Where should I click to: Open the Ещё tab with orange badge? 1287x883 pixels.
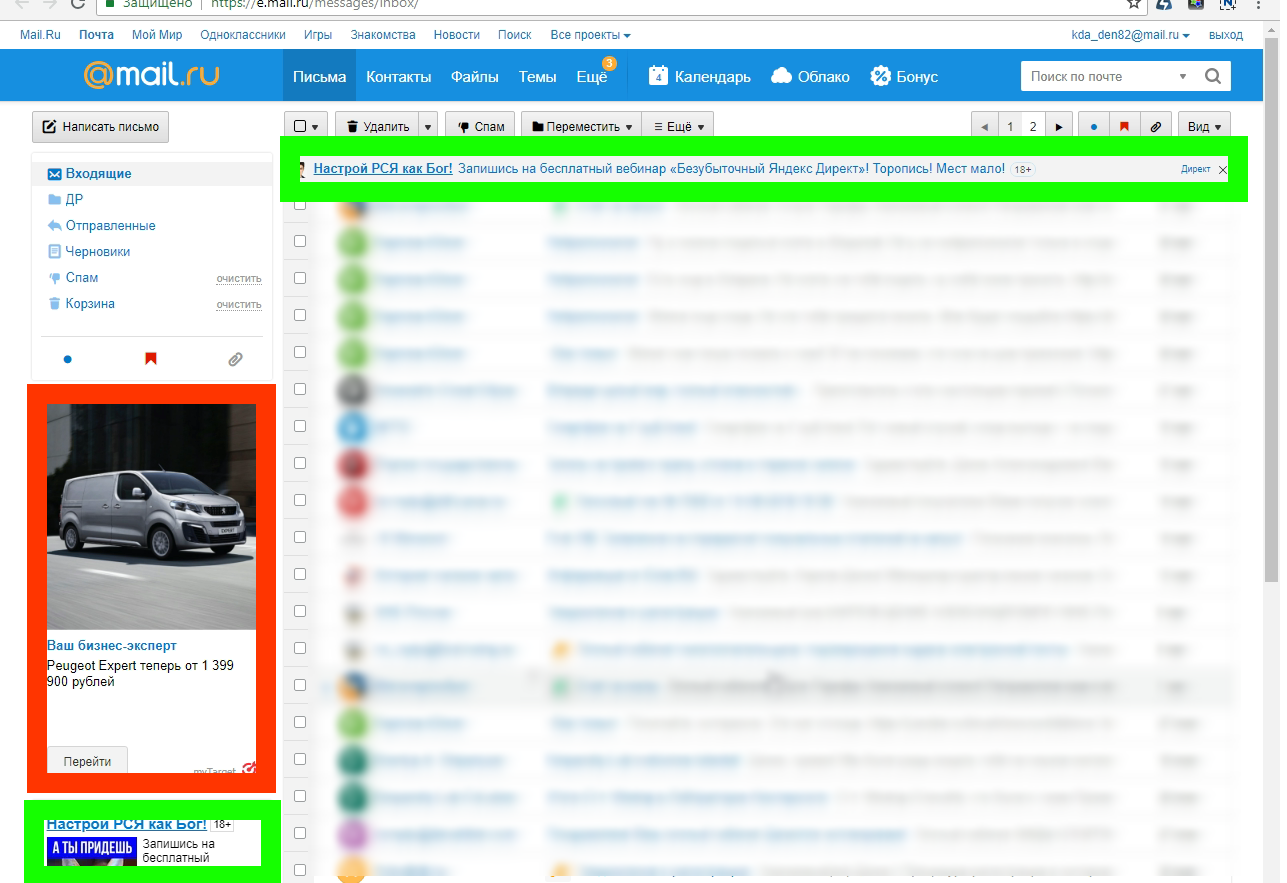(592, 77)
